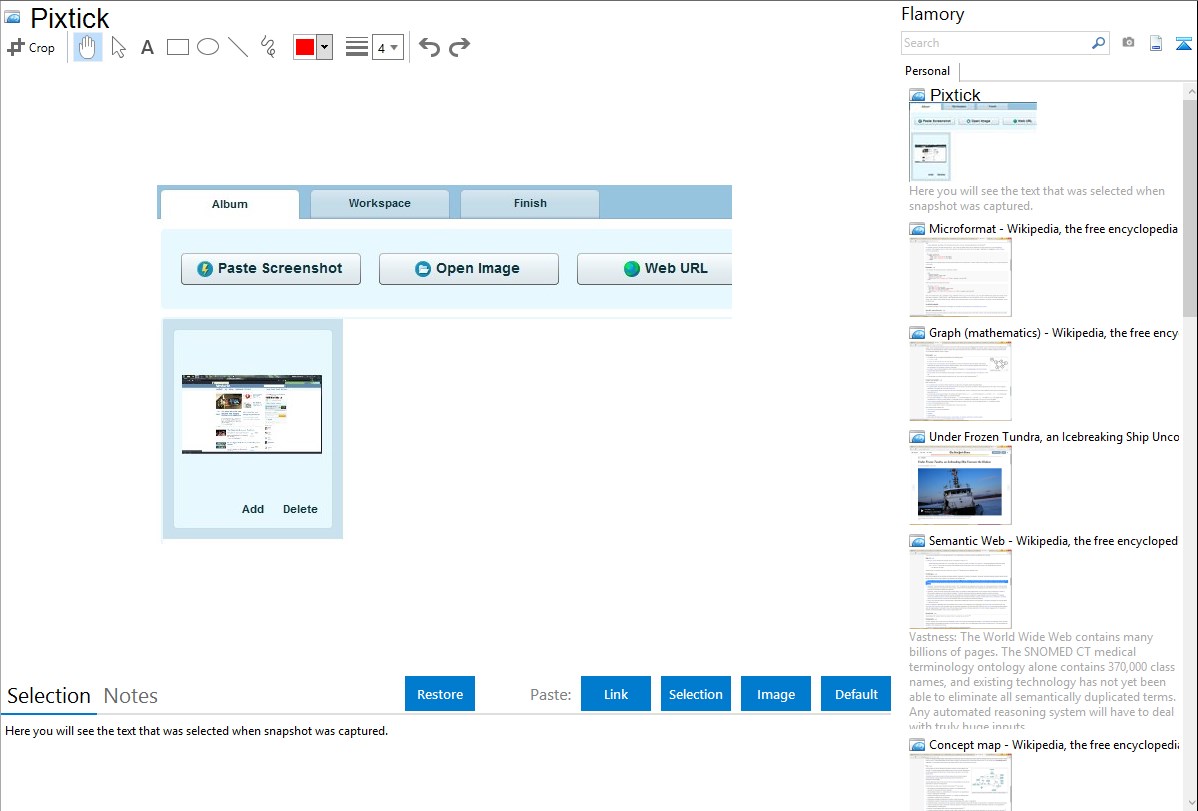
Task: Open the Microformat Wikipedia snapshot thumbnail
Action: (960, 277)
